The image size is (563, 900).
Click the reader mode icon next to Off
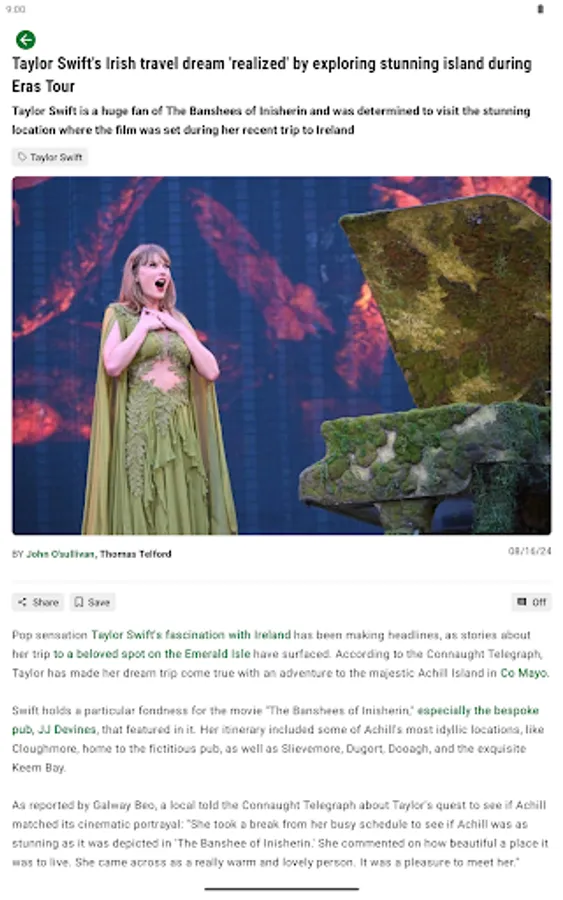point(522,602)
